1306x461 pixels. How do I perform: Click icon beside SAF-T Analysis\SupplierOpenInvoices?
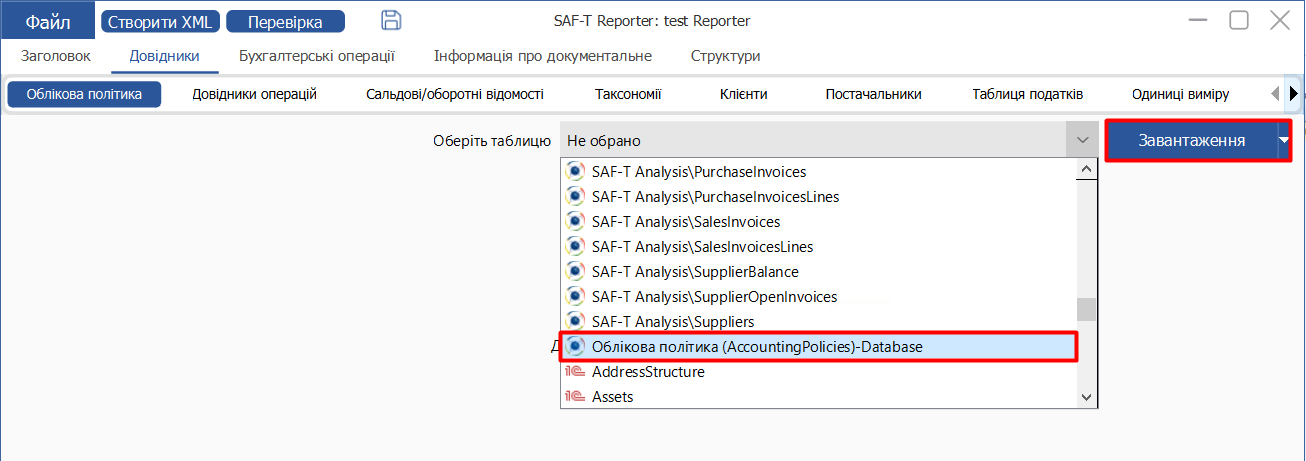coord(575,296)
